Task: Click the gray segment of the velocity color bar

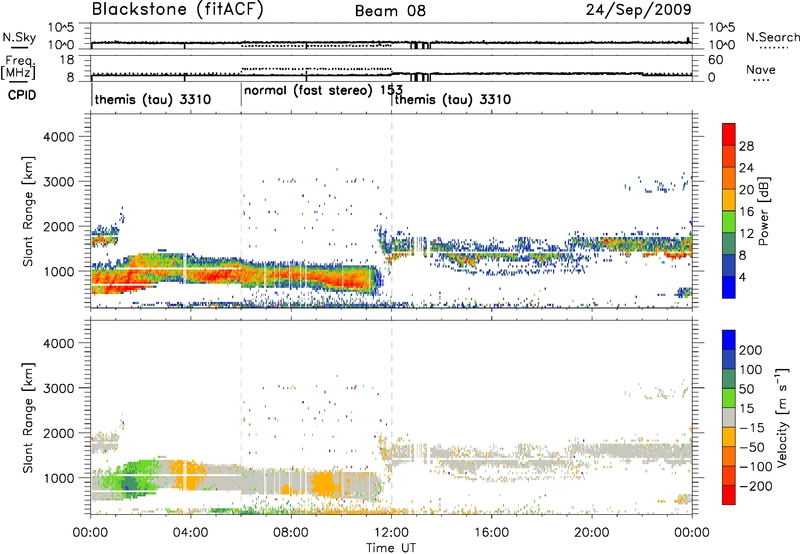Action: (729, 417)
